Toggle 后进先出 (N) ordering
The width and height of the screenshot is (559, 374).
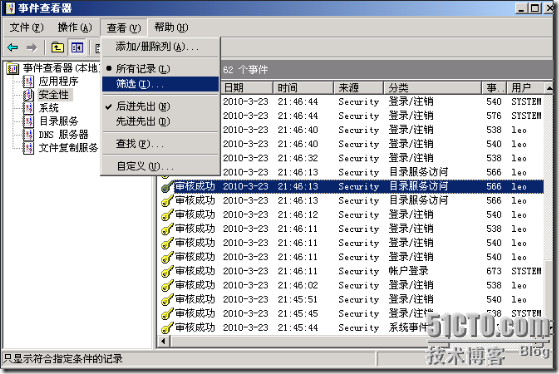click(x=160, y=106)
